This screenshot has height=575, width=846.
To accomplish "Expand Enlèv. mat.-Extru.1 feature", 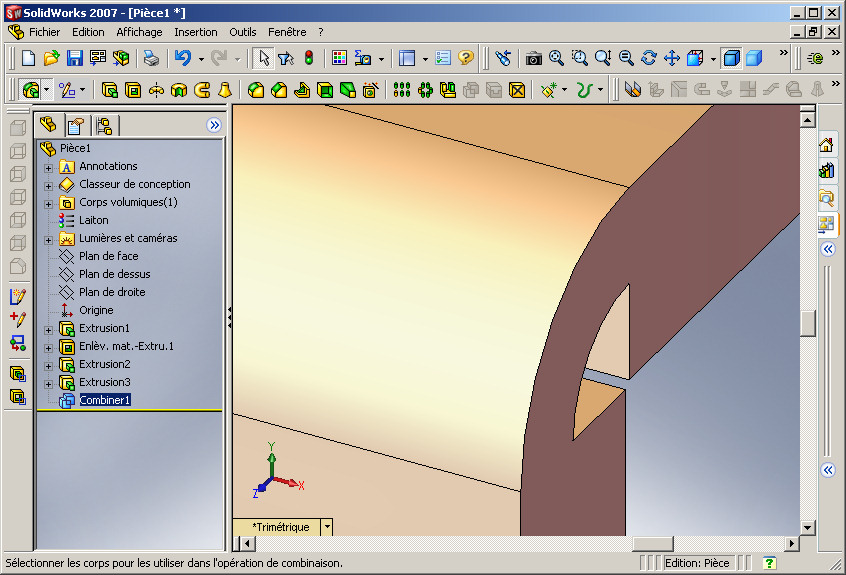I will click(49, 348).
